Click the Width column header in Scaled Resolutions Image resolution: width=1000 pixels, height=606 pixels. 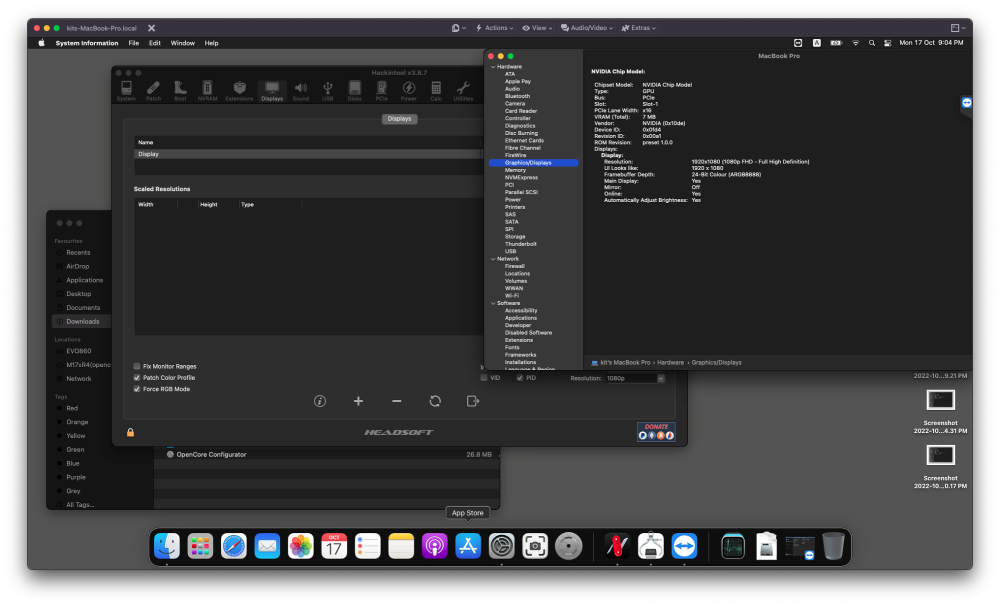click(x=145, y=205)
